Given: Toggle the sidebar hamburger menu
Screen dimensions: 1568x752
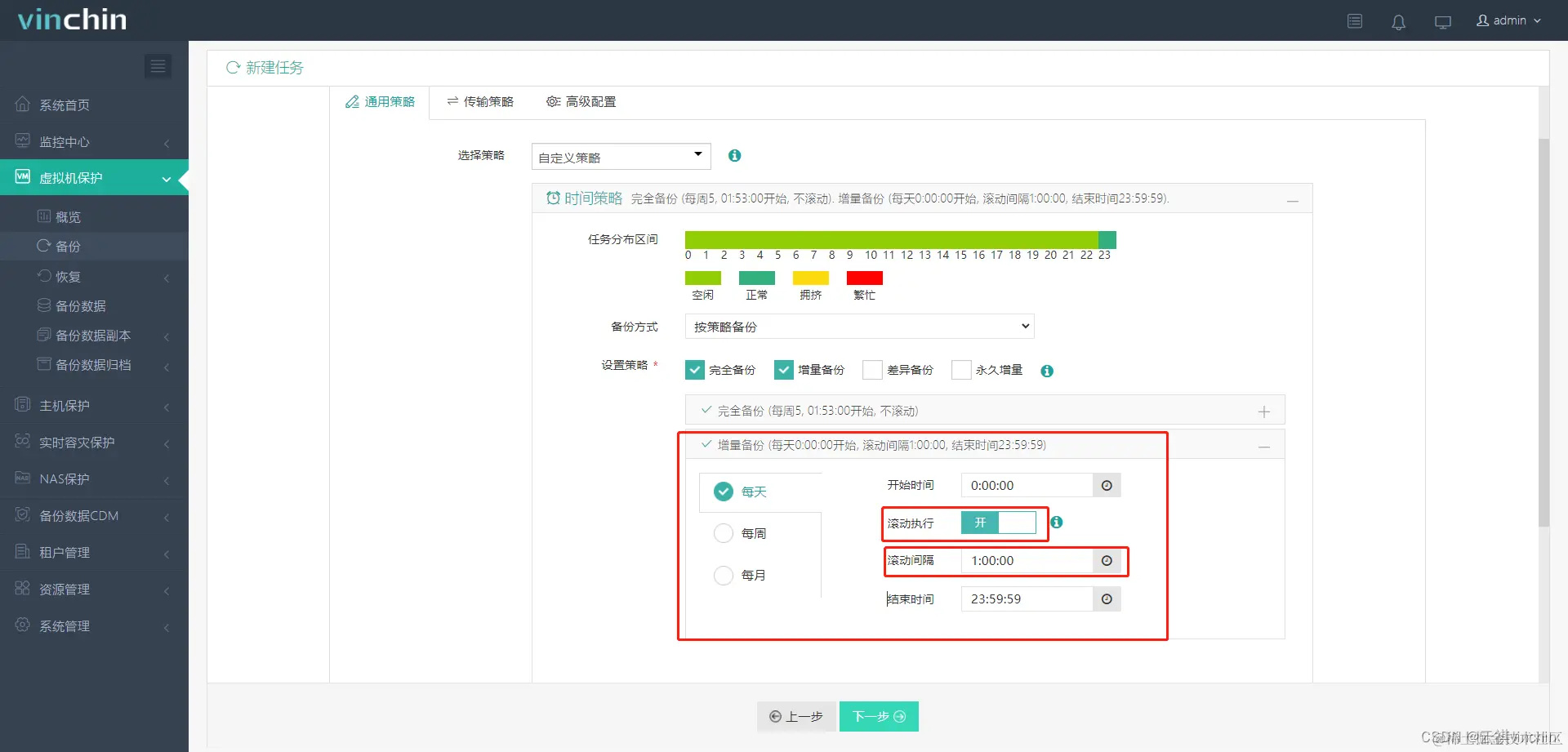Looking at the screenshot, I should click(x=158, y=66).
